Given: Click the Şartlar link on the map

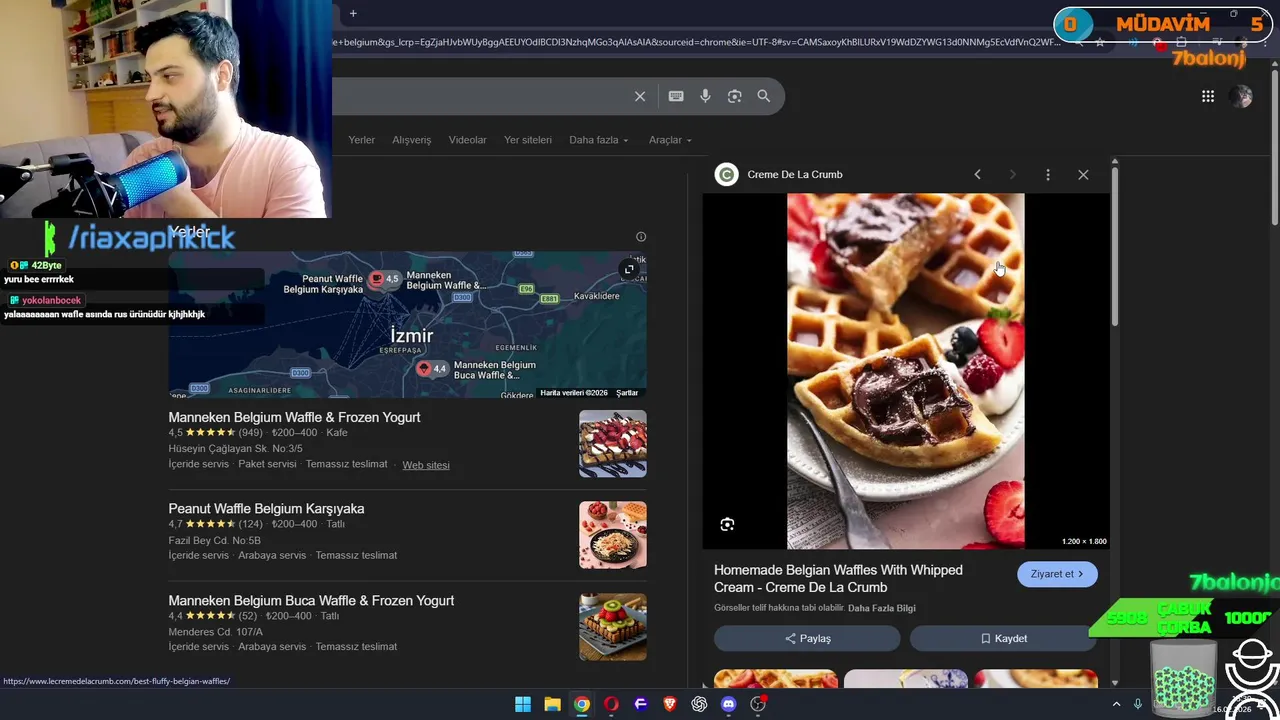Looking at the screenshot, I should 627,393.
